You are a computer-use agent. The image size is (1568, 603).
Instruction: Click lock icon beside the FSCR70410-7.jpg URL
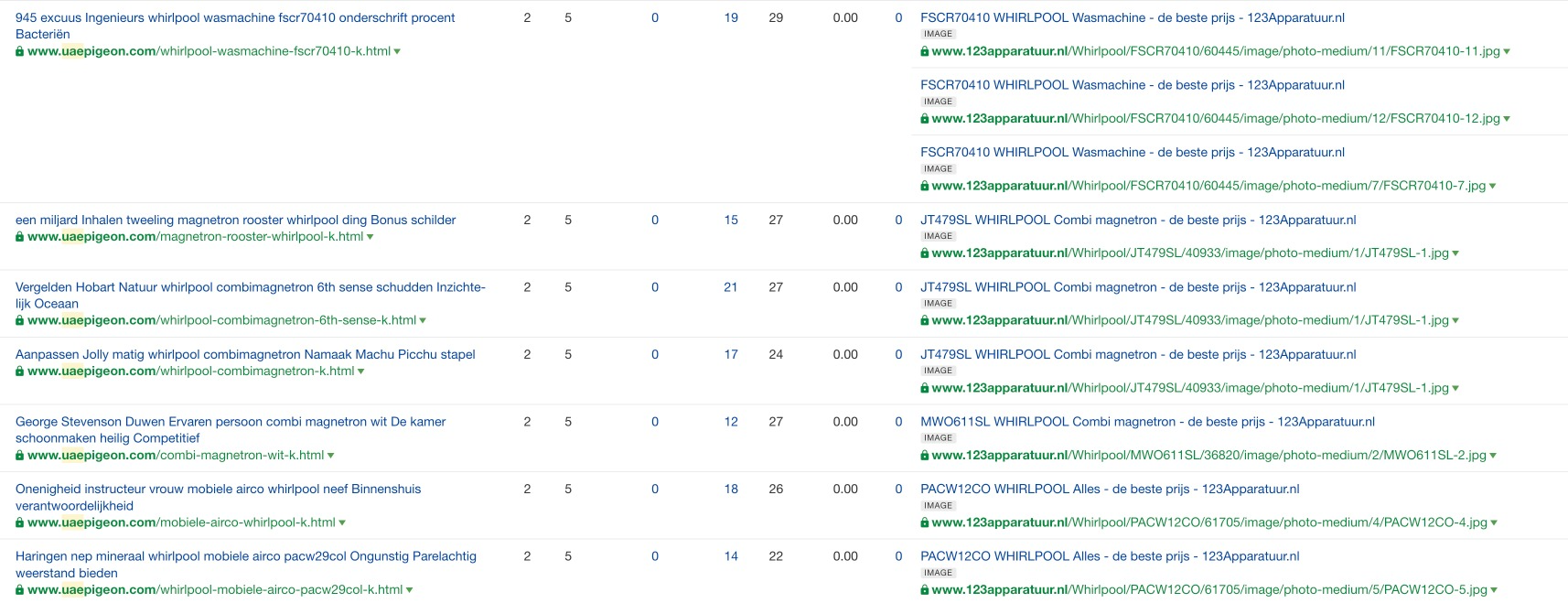(925, 186)
